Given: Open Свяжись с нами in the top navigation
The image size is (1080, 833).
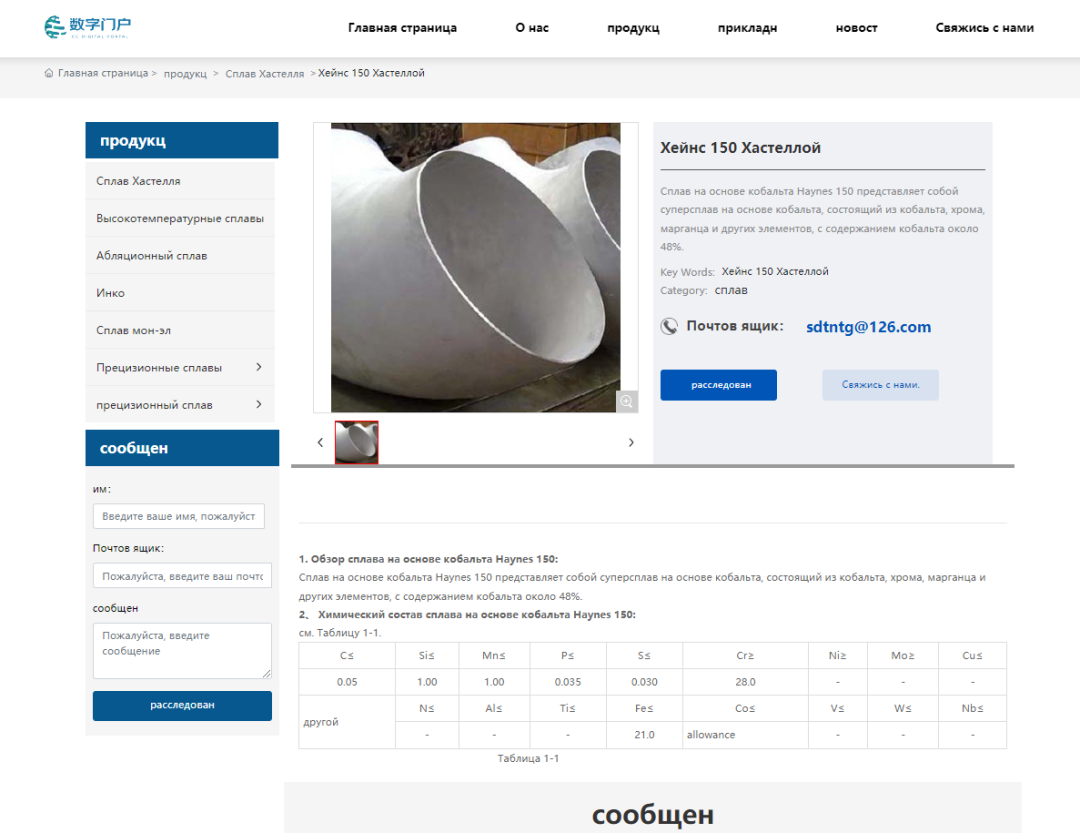Looking at the screenshot, I should point(984,28).
